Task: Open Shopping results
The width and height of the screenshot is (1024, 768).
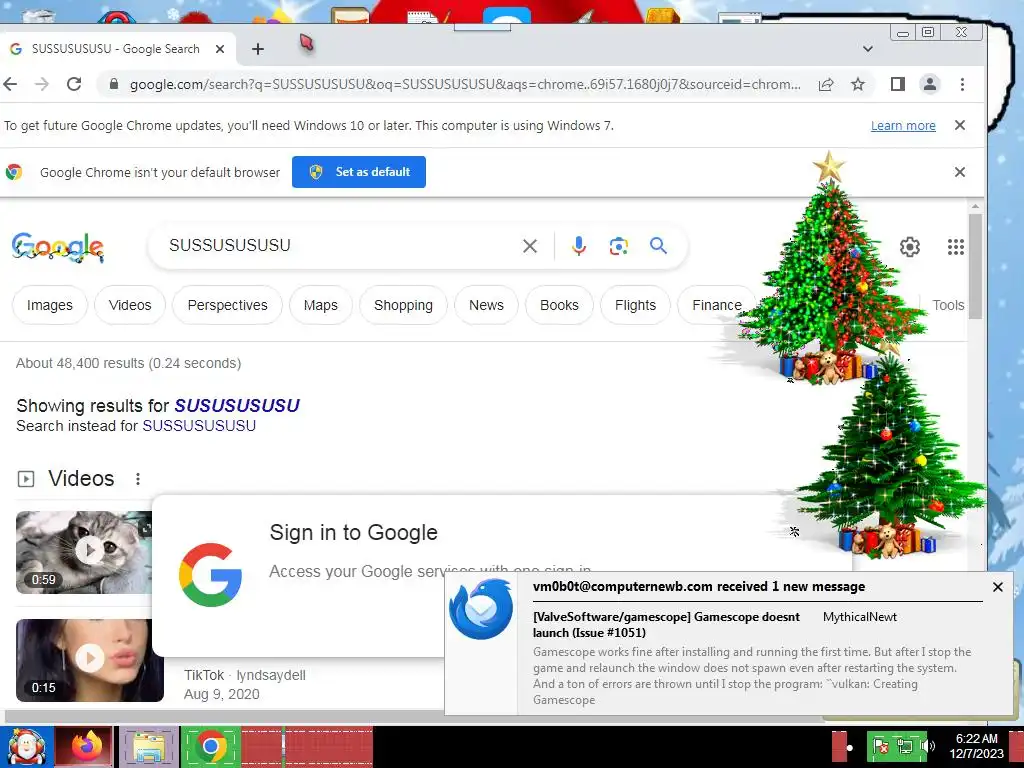Action: (403, 305)
